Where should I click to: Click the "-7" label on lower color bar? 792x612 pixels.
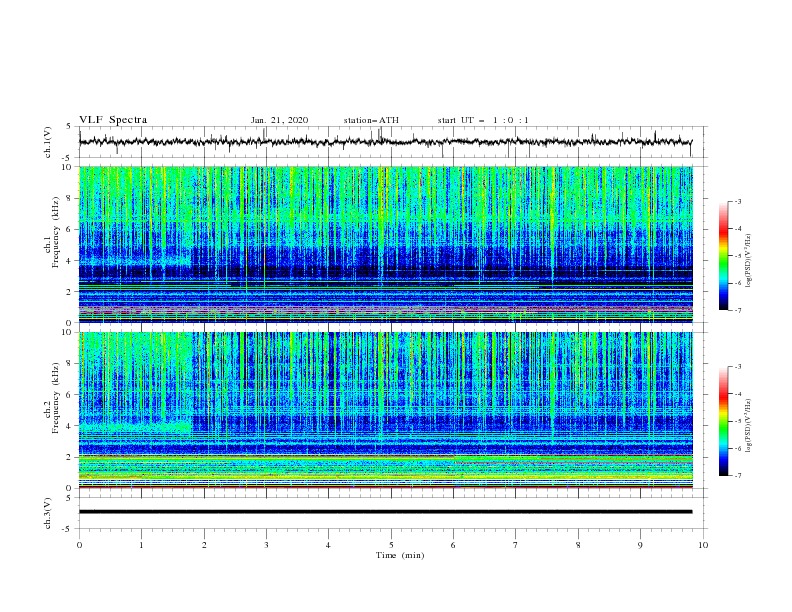[737, 476]
